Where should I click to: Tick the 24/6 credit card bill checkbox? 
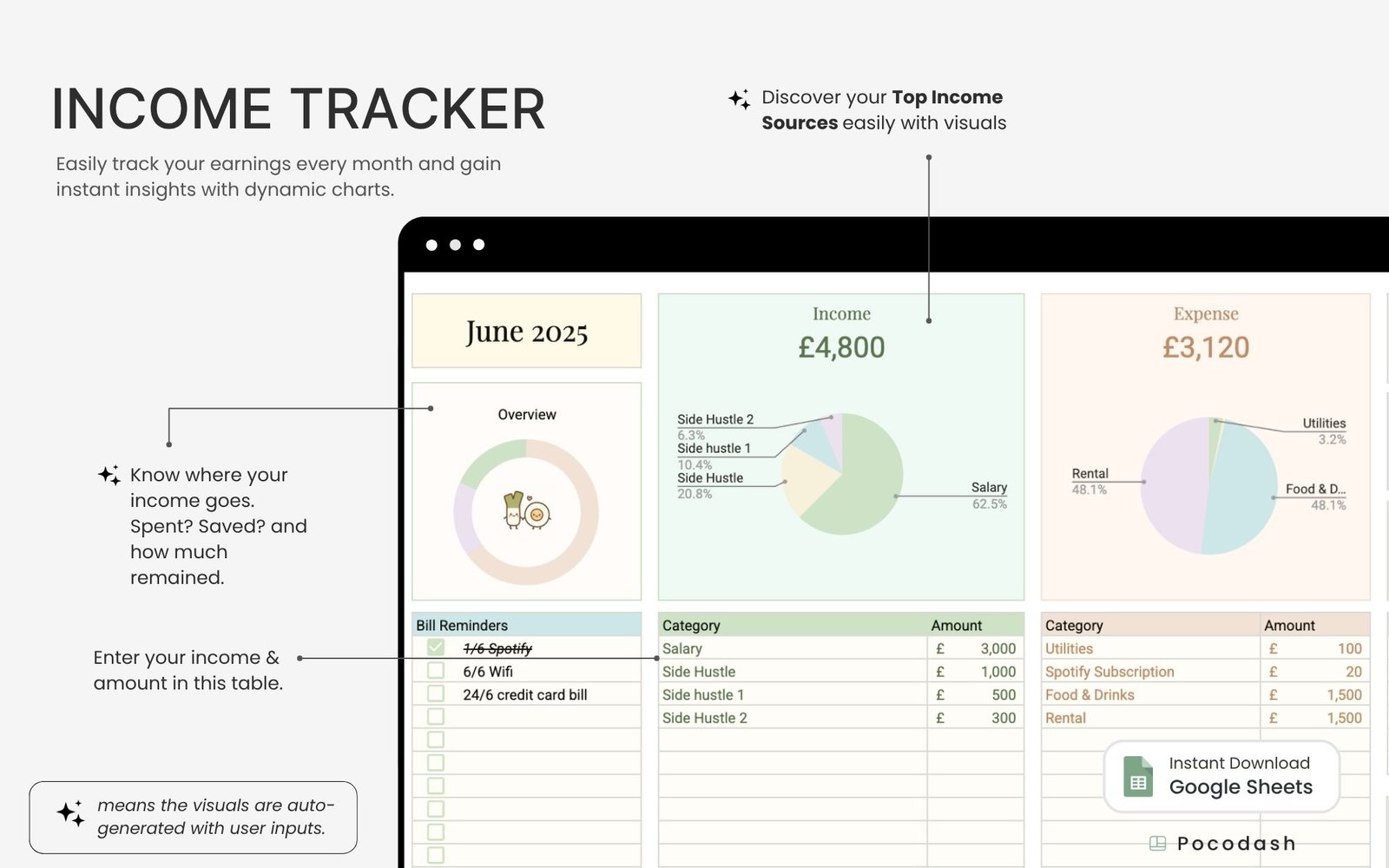(436, 694)
